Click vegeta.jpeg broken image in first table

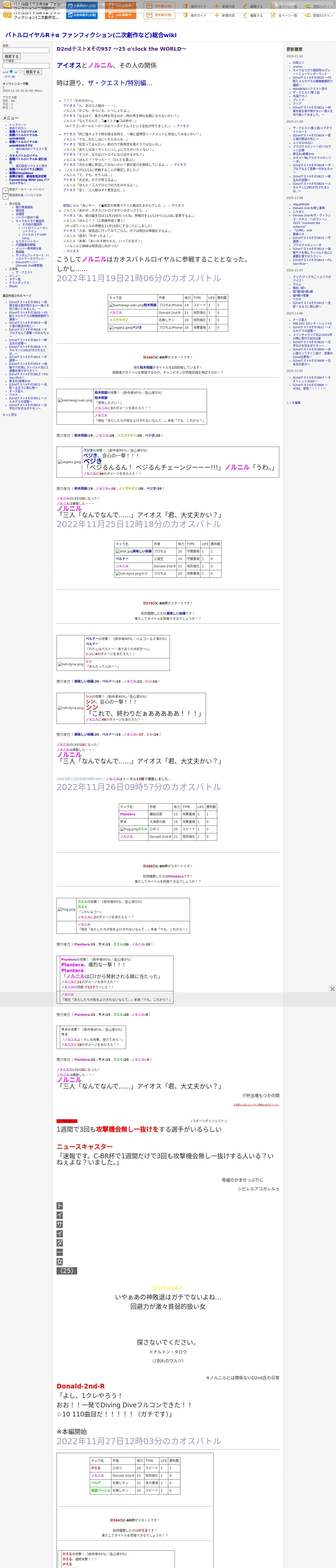point(121,327)
